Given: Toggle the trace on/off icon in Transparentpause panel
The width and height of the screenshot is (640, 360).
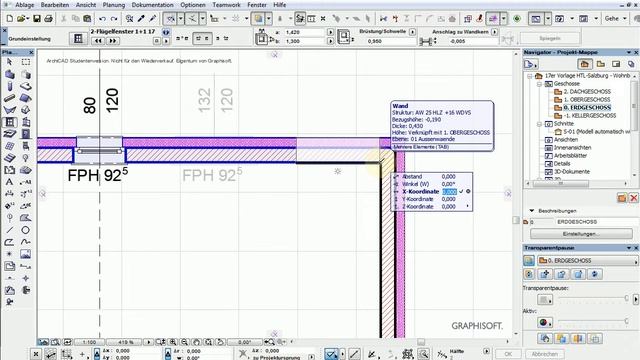Looking at the screenshot, I should pos(529,260).
